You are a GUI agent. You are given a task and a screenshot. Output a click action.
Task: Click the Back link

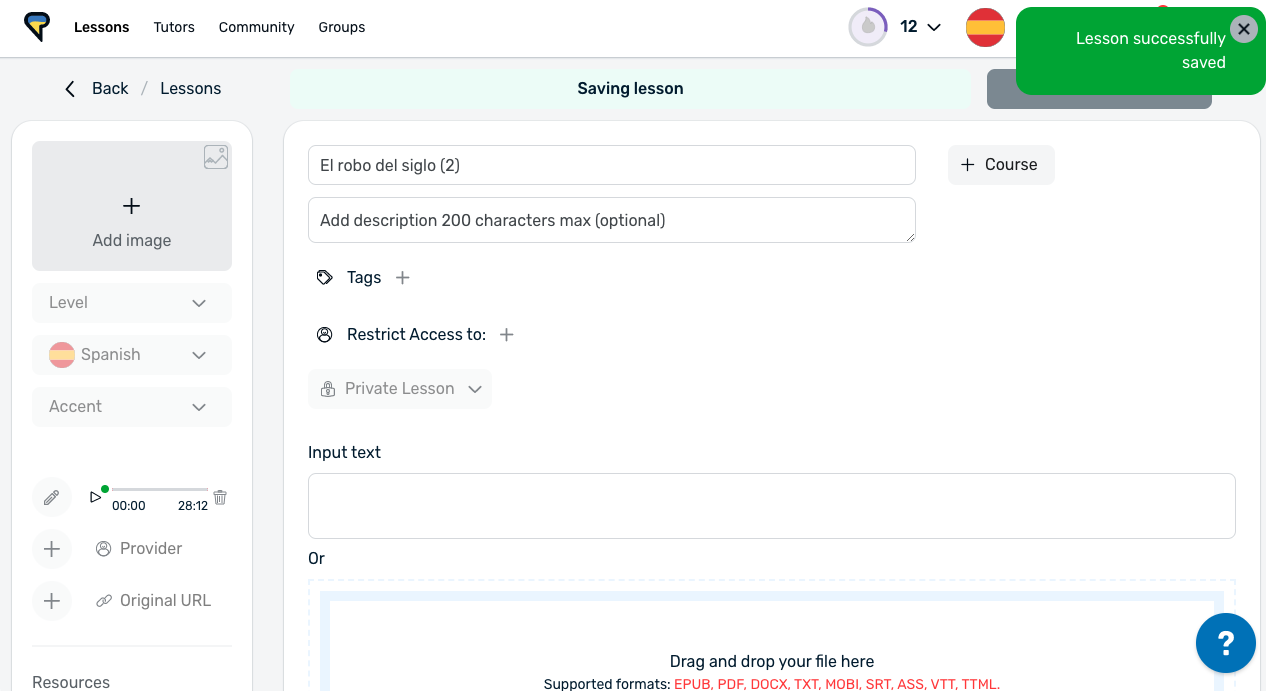click(x=97, y=89)
